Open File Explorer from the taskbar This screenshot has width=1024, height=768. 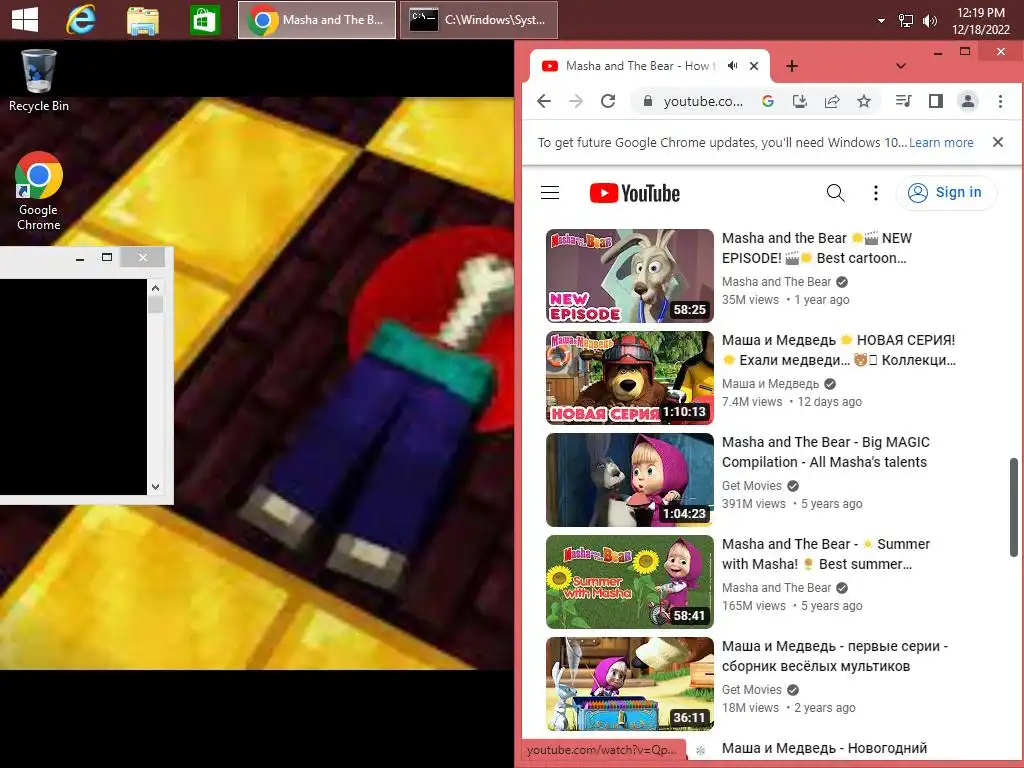(142, 20)
